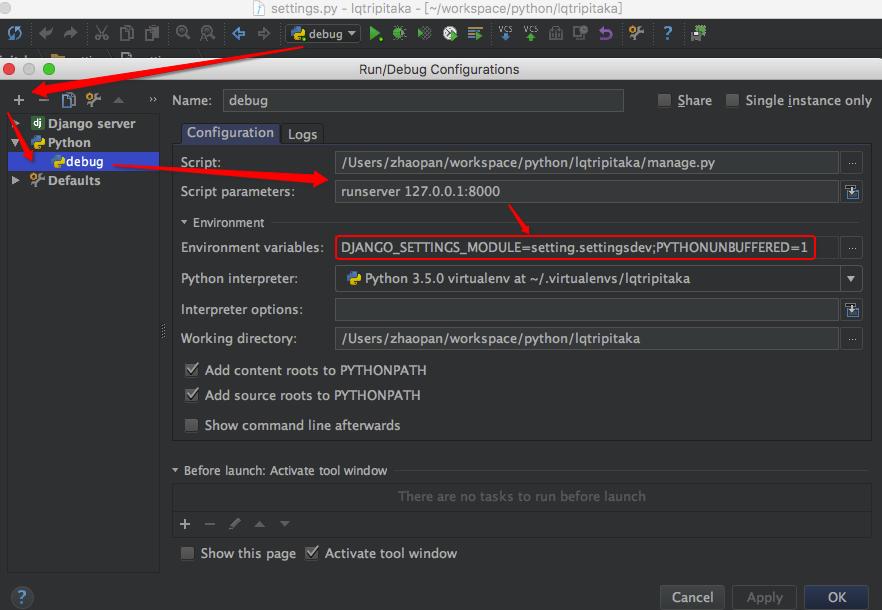Navigate Back with blue left arrow
The width and height of the screenshot is (882, 610).
[x=238, y=34]
